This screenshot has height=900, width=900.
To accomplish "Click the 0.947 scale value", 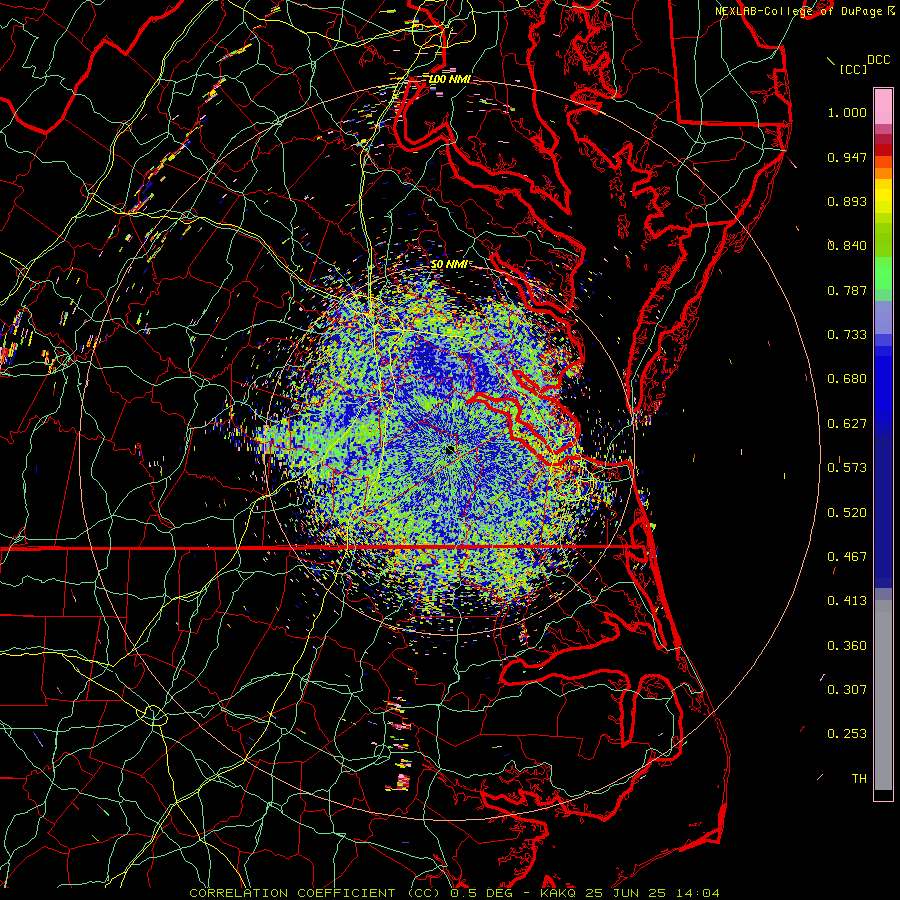I will [847, 157].
